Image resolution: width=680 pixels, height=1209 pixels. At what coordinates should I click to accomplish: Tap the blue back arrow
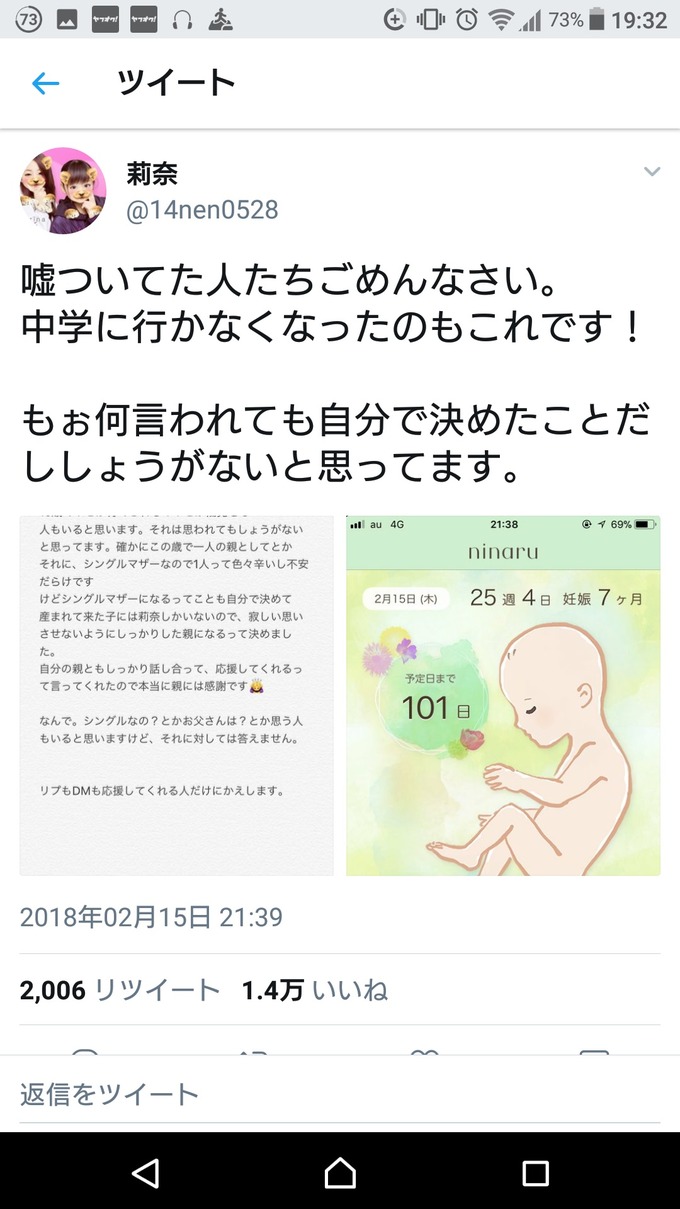pyautogui.click(x=46, y=83)
